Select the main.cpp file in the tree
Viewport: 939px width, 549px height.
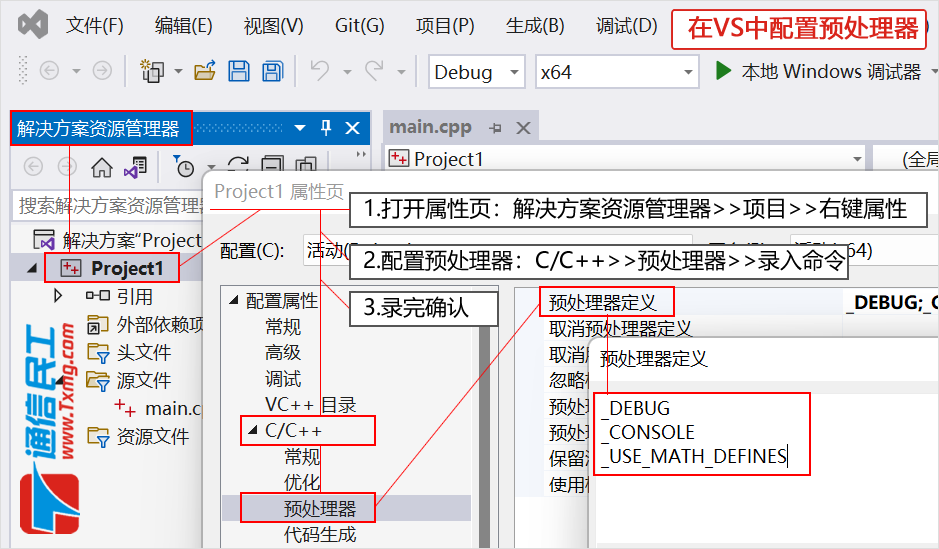coord(159,408)
